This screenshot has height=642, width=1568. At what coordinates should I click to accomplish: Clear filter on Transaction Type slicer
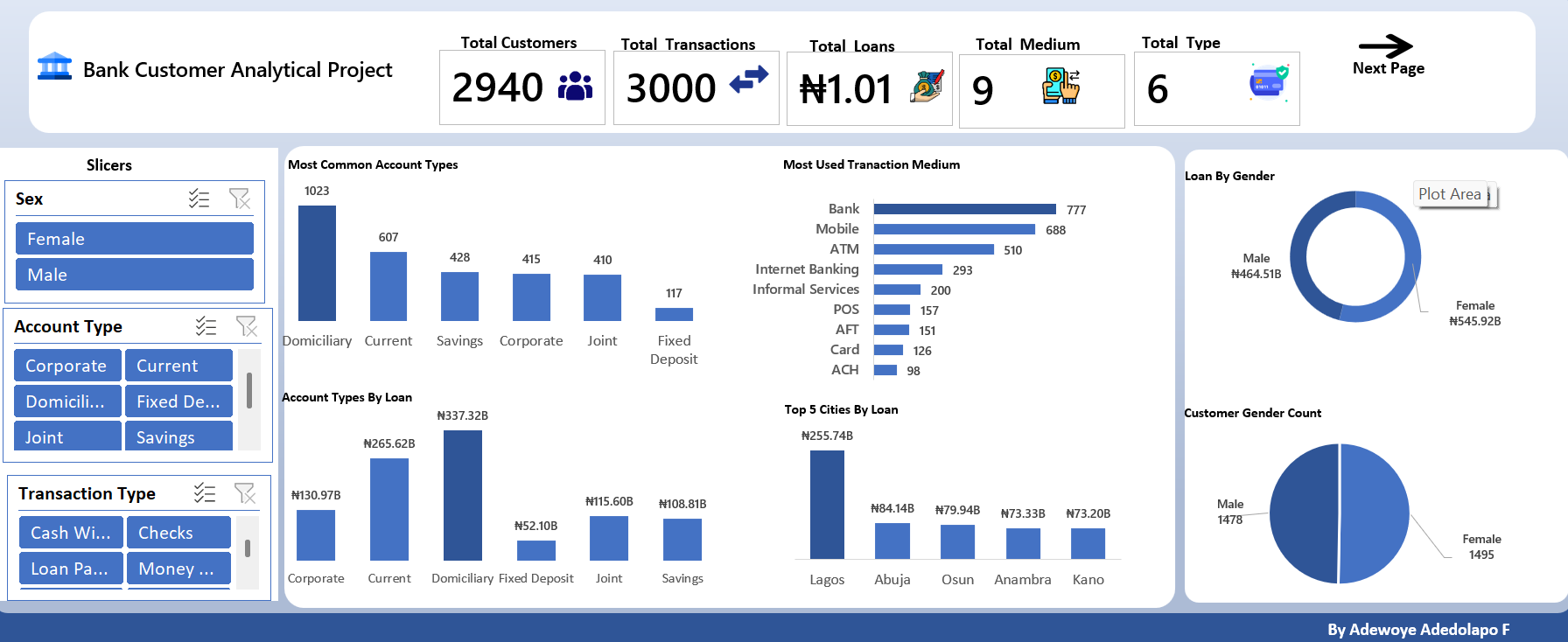[245, 493]
